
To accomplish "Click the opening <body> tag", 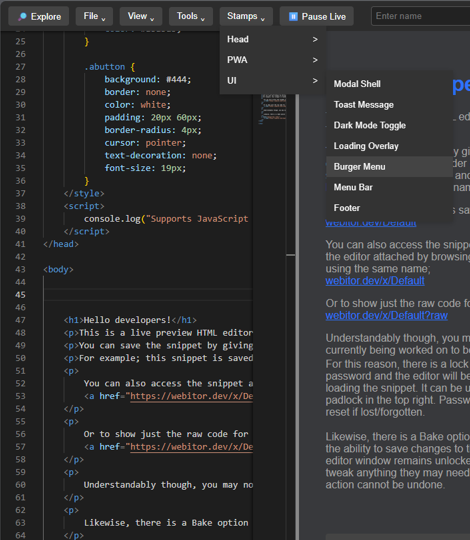I will click(58, 269).
